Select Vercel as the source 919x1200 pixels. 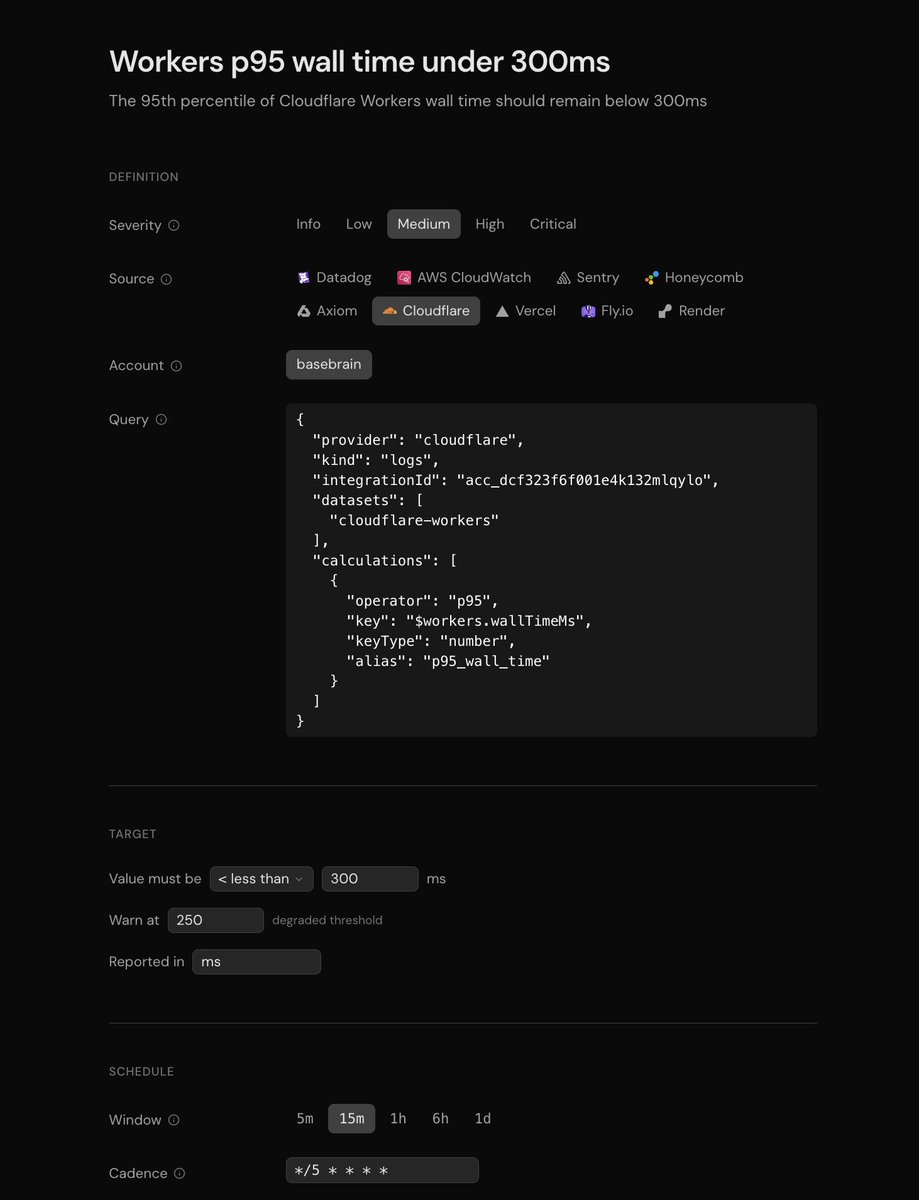(525, 311)
